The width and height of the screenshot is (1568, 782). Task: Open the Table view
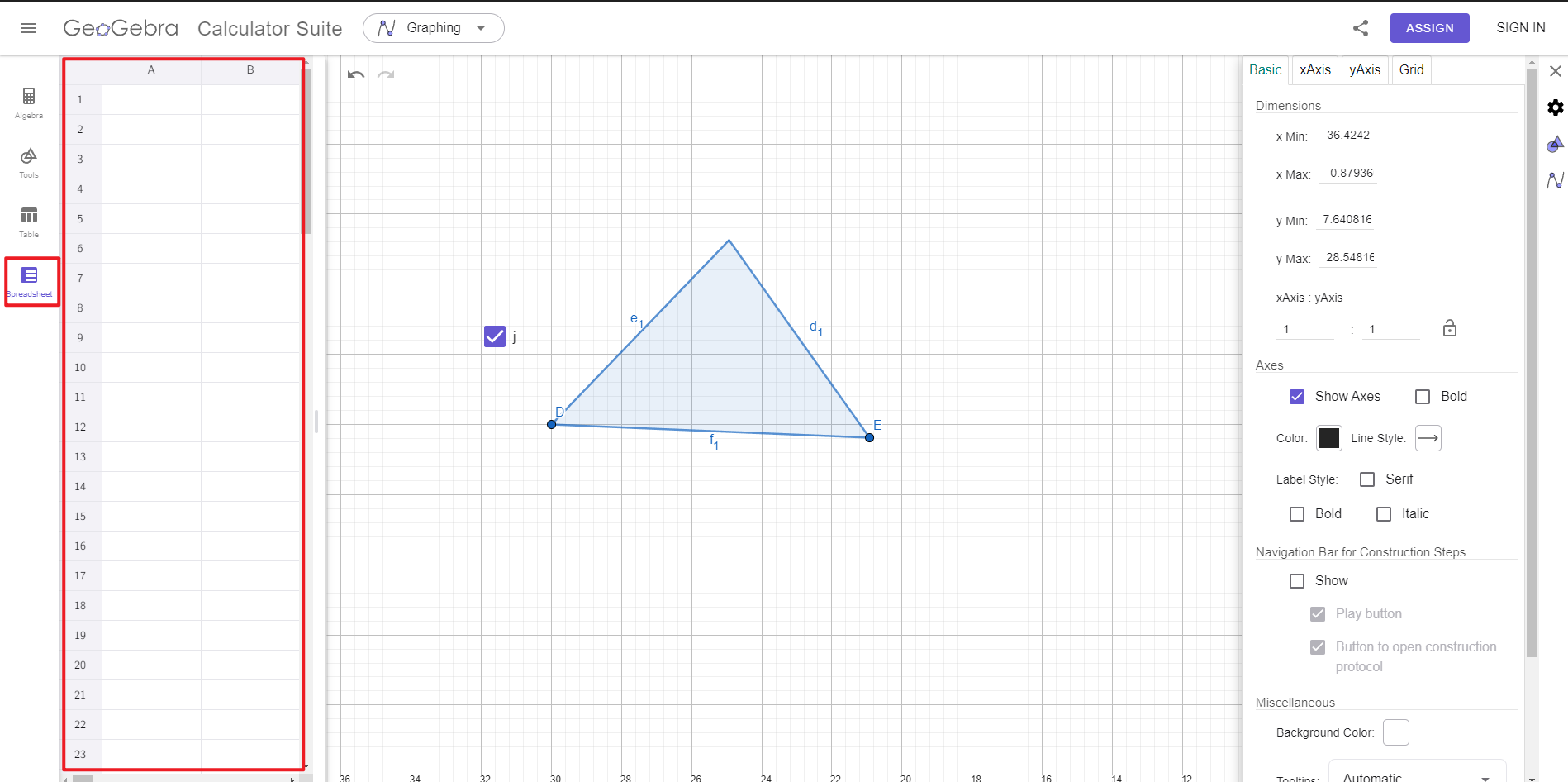[x=29, y=222]
